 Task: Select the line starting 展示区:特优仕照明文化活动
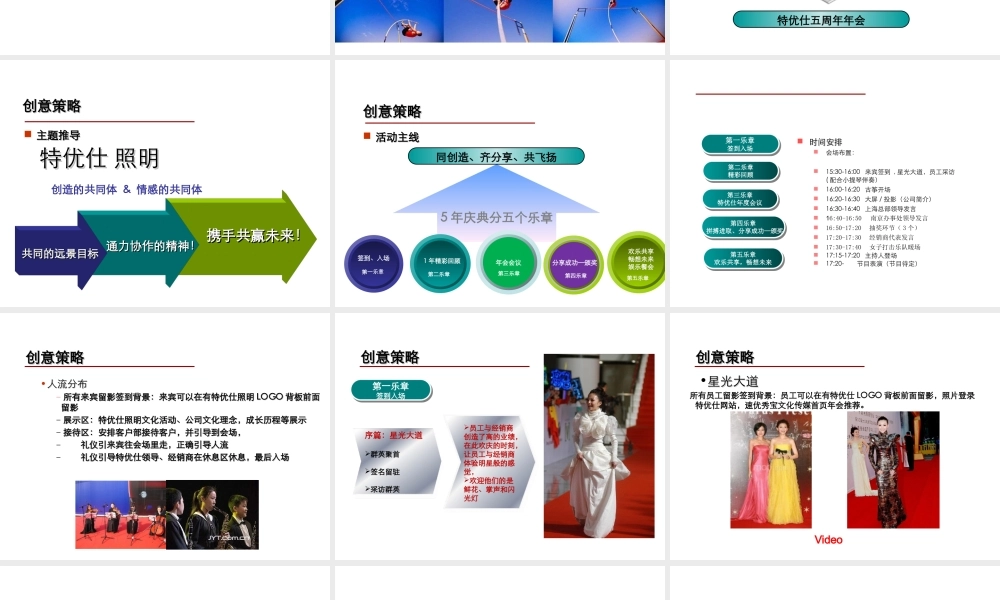pyautogui.click(x=184, y=420)
